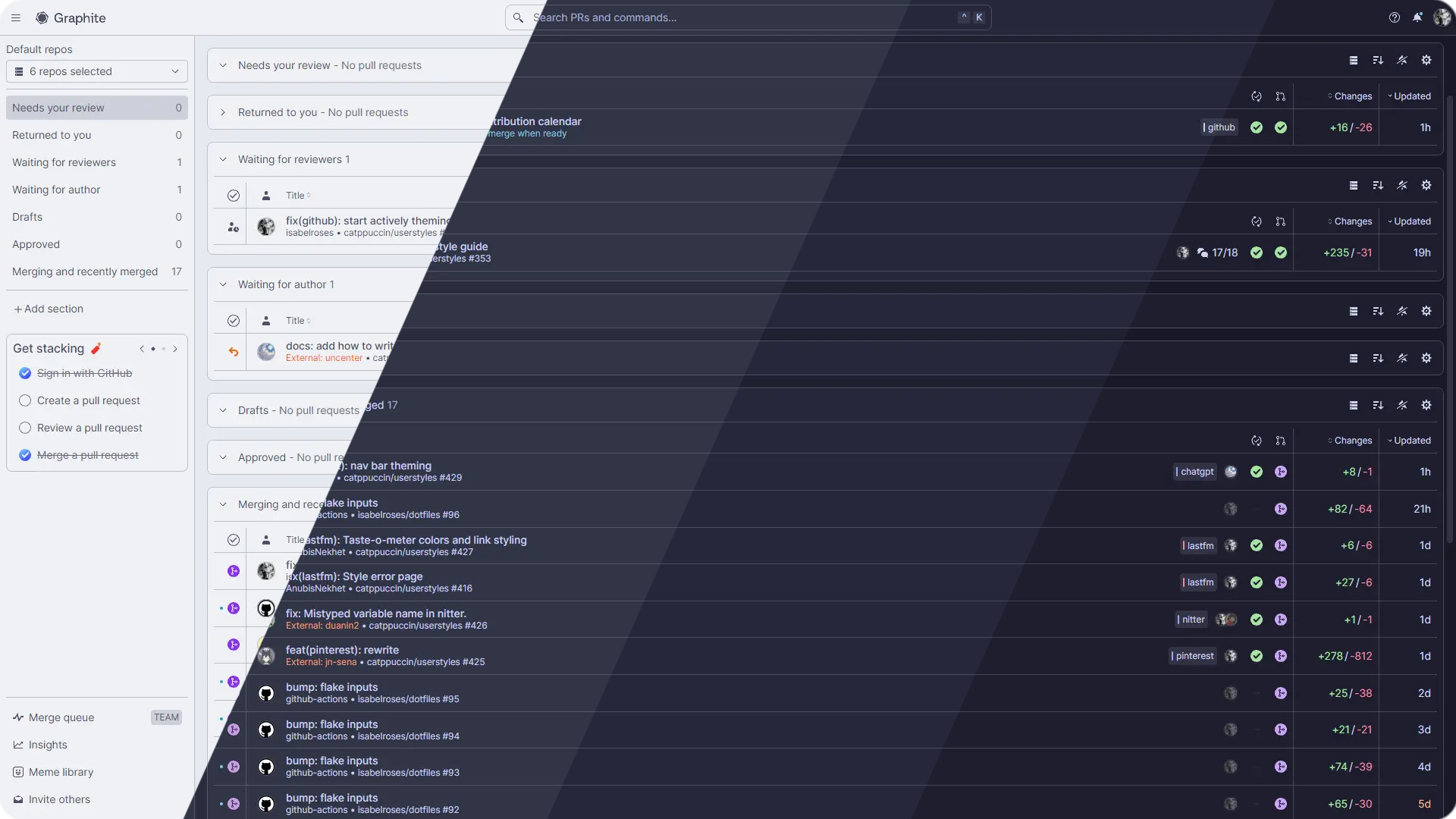1456x819 pixels.
Task: Click the density icon above the style guide PR
Action: [1354, 185]
